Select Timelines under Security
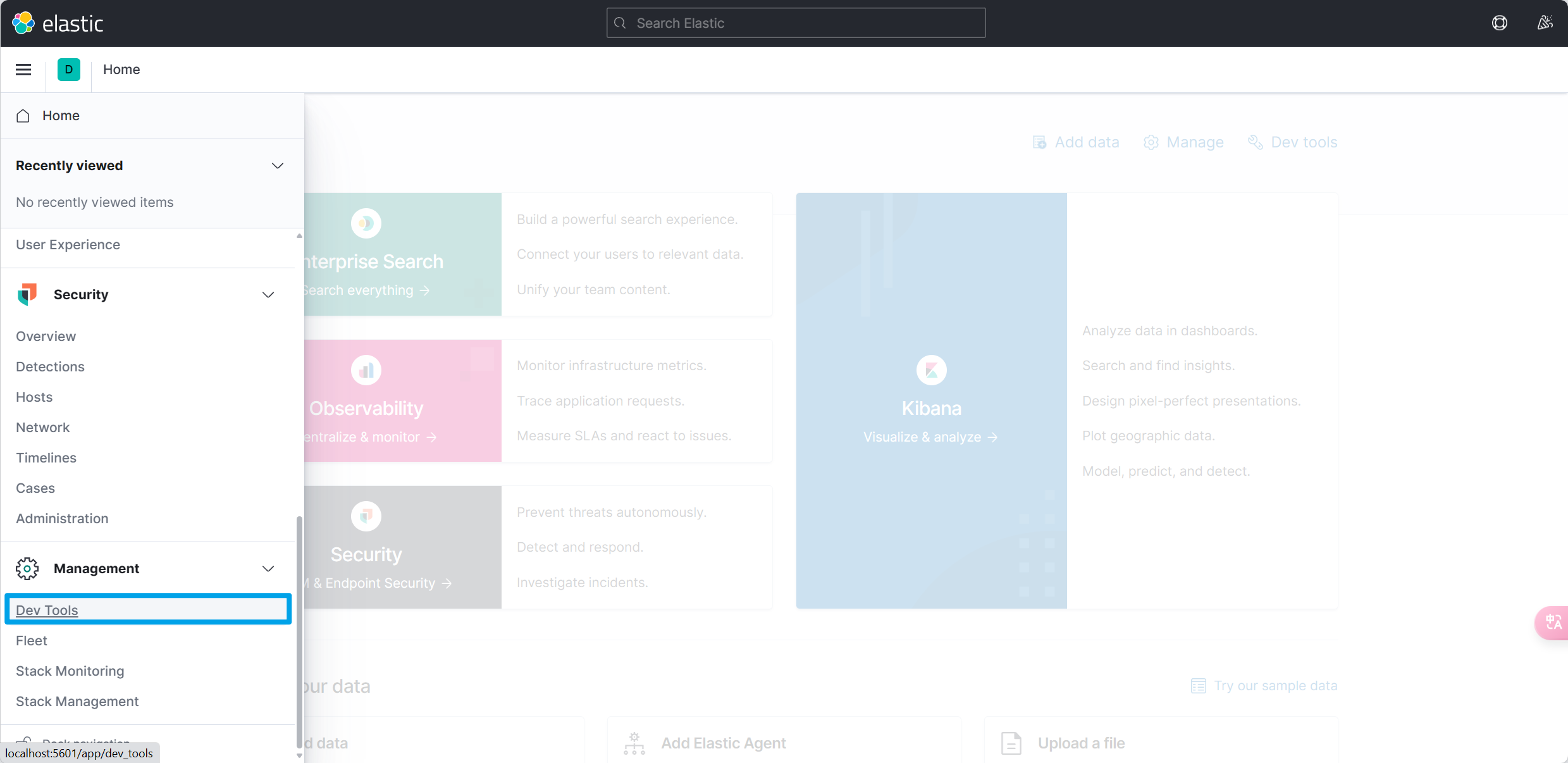 [x=46, y=457]
